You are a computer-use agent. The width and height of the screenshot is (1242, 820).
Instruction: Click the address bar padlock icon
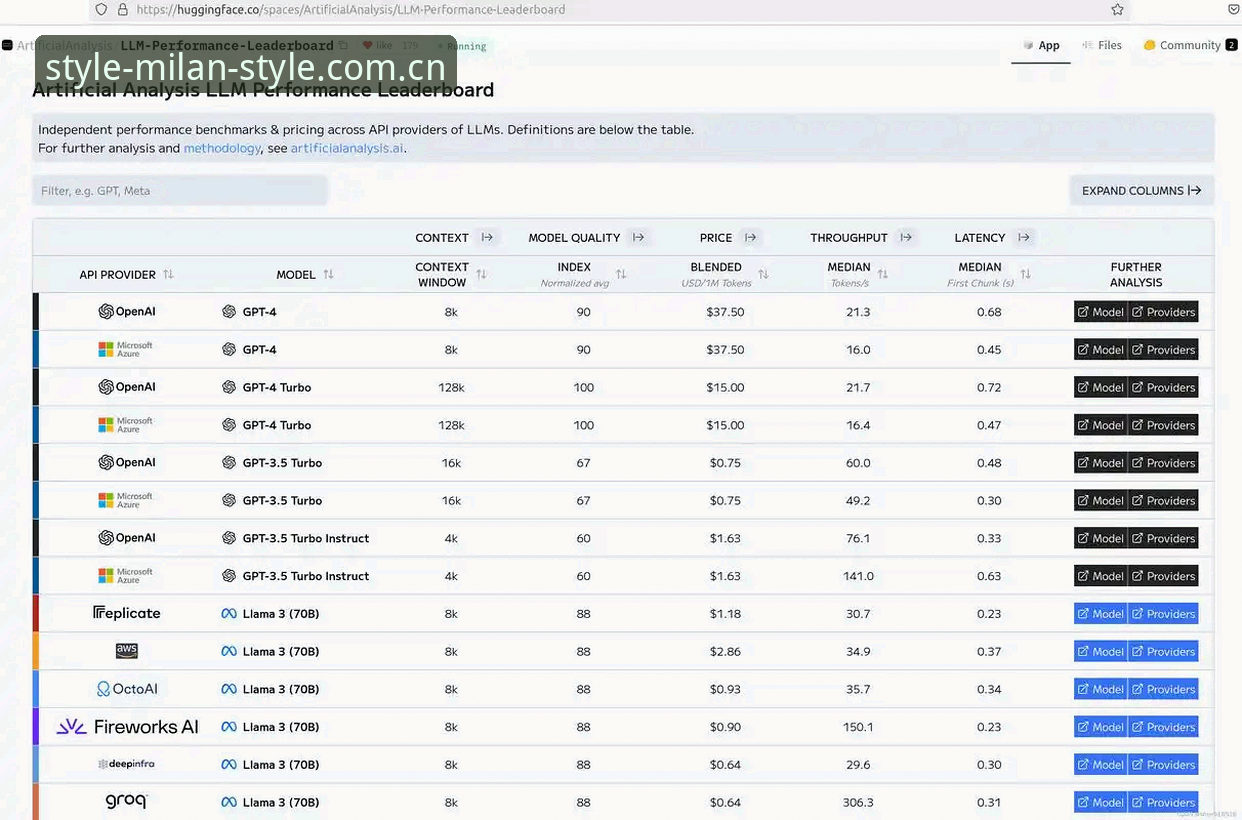123,10
